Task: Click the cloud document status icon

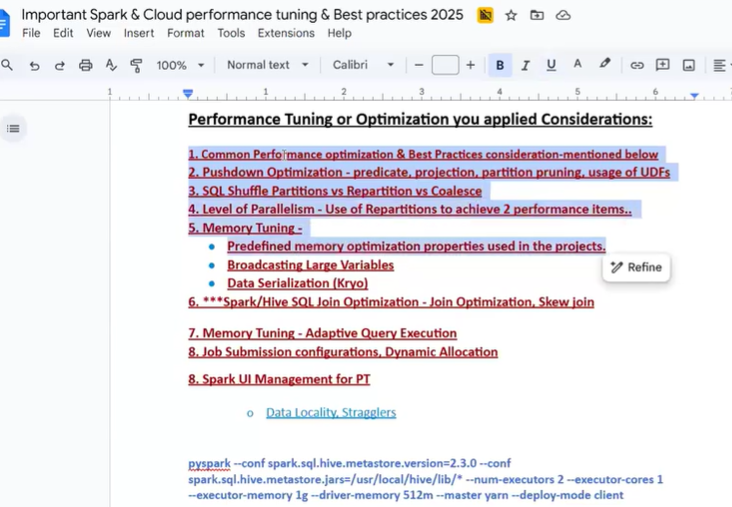Action: [563, 15]
